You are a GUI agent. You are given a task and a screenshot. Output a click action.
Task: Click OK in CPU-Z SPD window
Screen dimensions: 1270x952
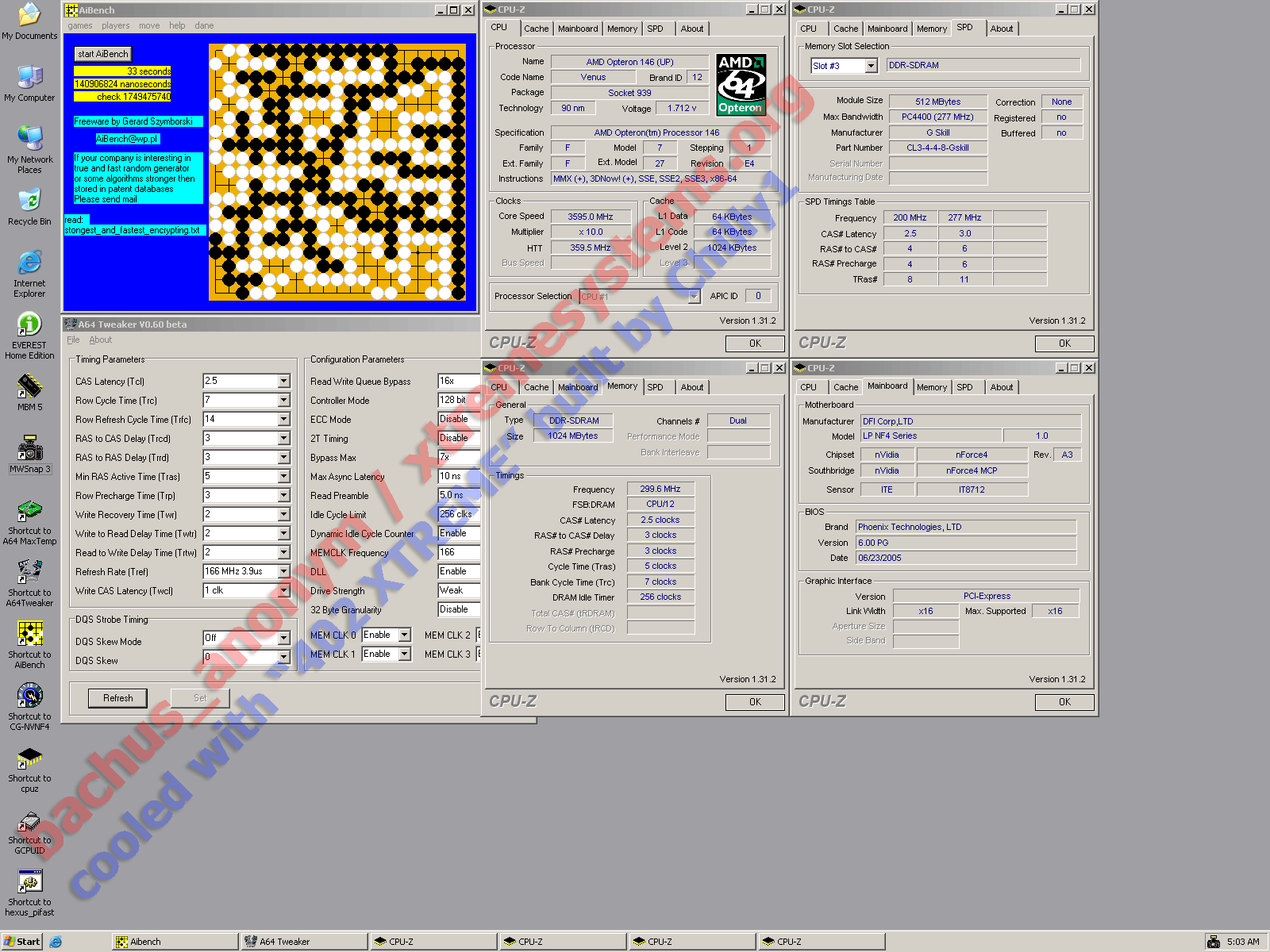1064,344
